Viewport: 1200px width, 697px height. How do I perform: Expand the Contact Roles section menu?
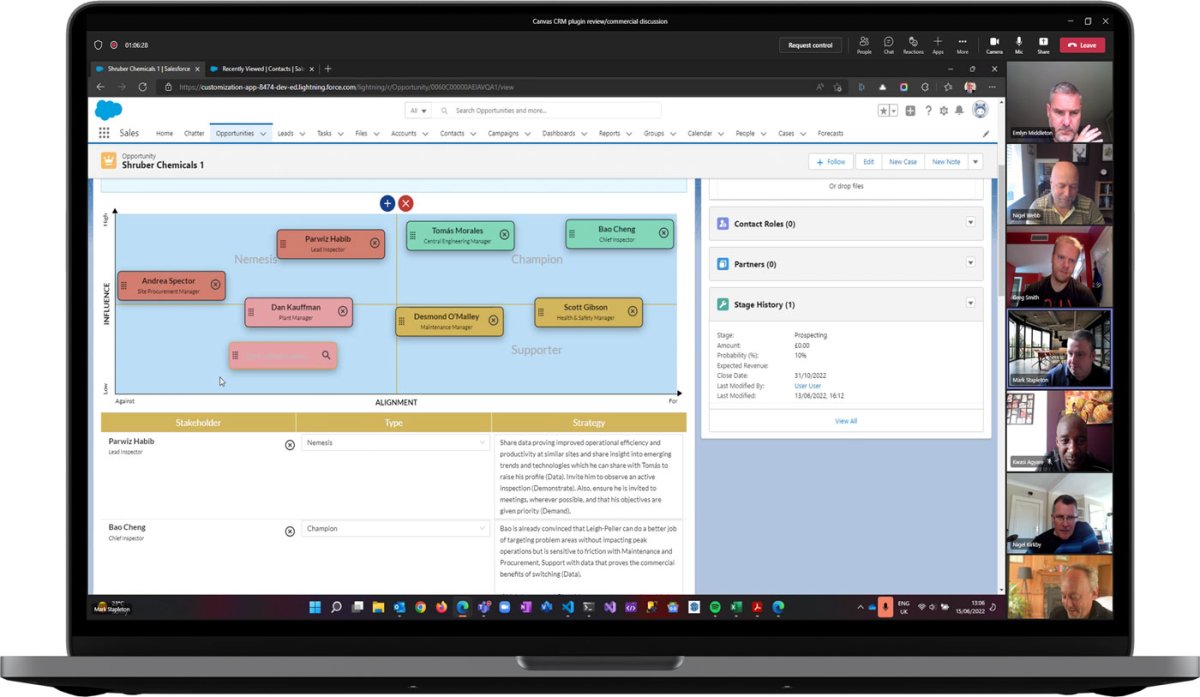pyautogui.click(x=970, y=223)
